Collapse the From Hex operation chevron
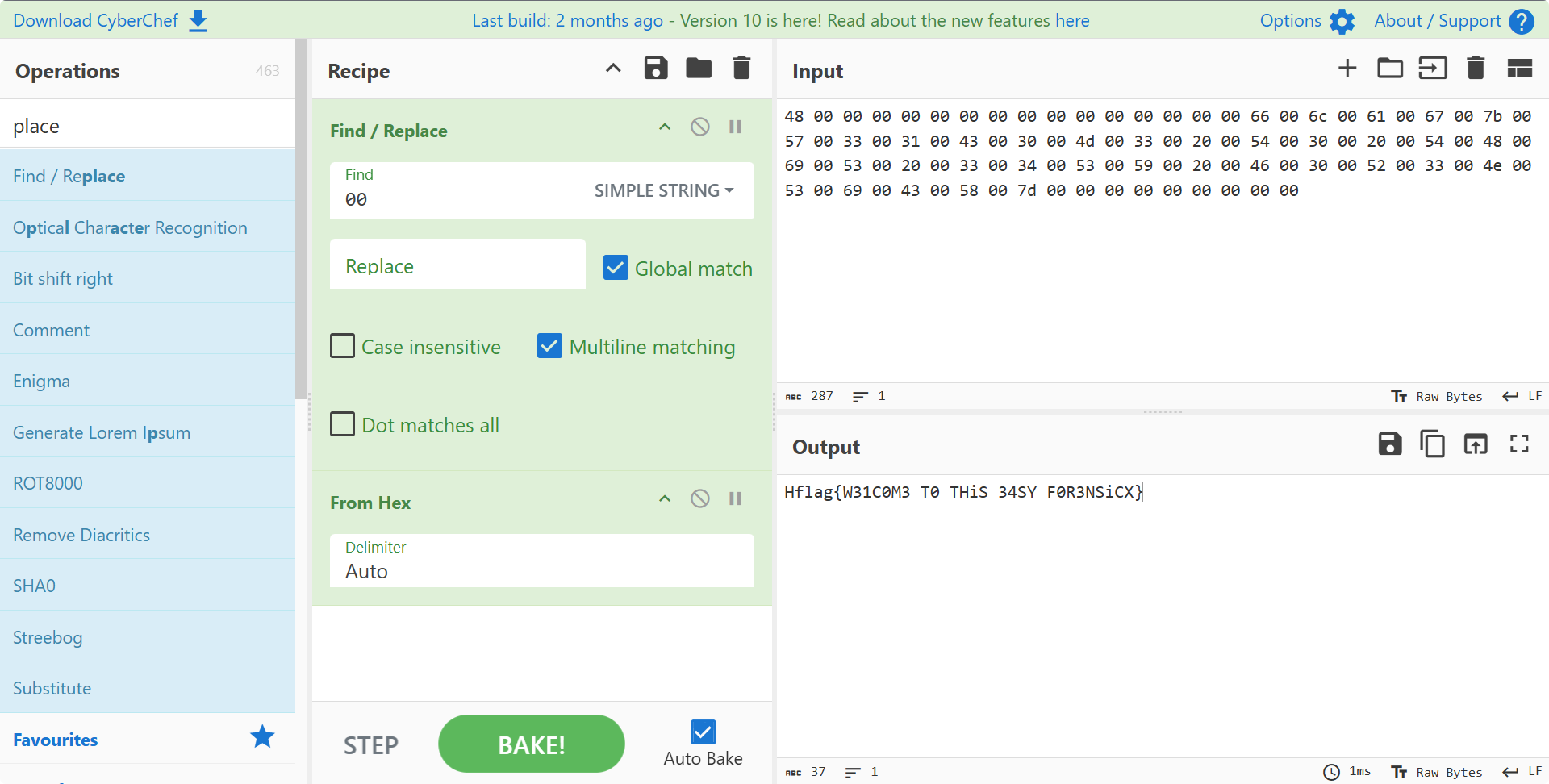 (x=665, y=498)
